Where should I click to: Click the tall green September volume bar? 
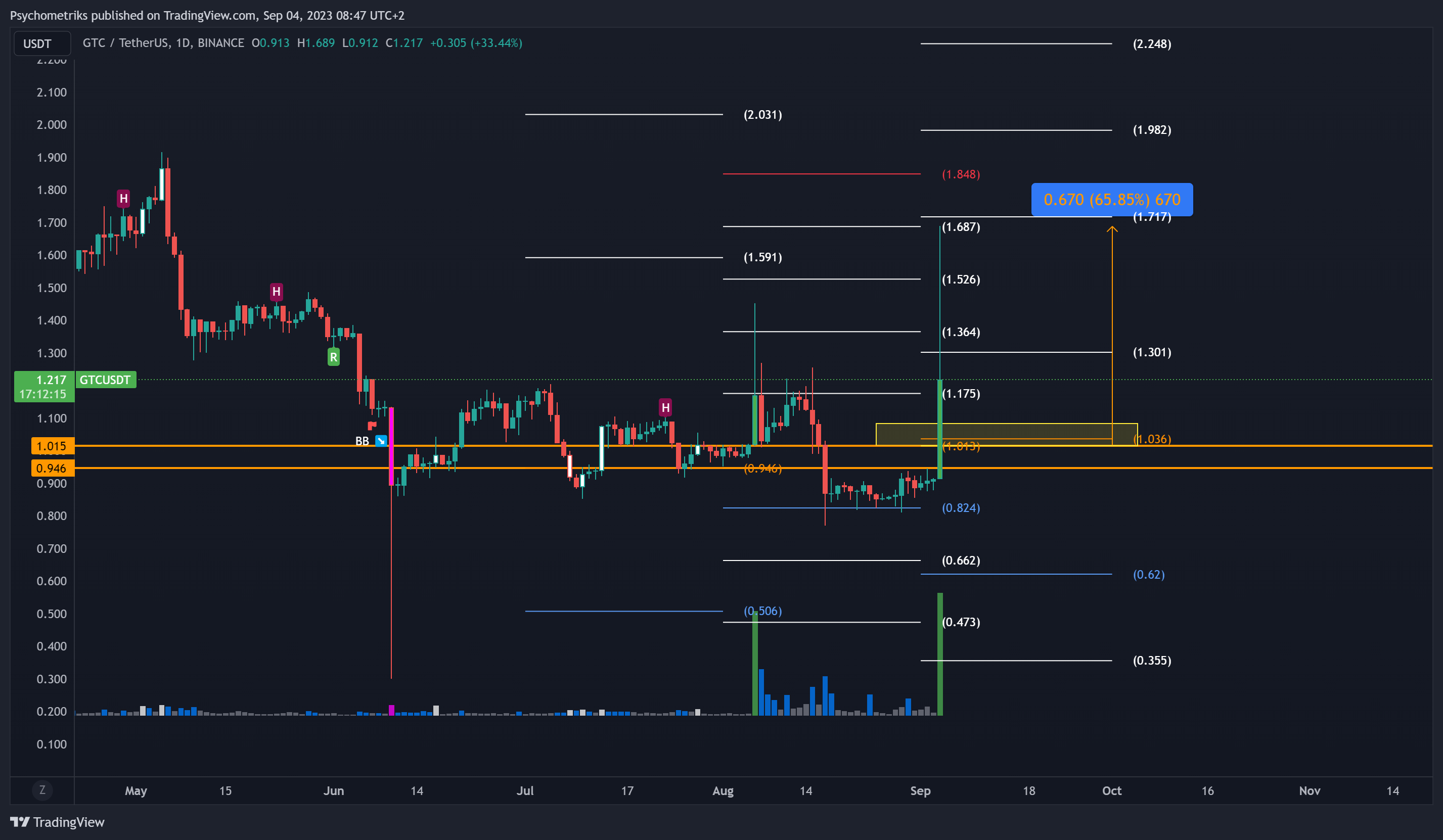click(x=939, y=654)
